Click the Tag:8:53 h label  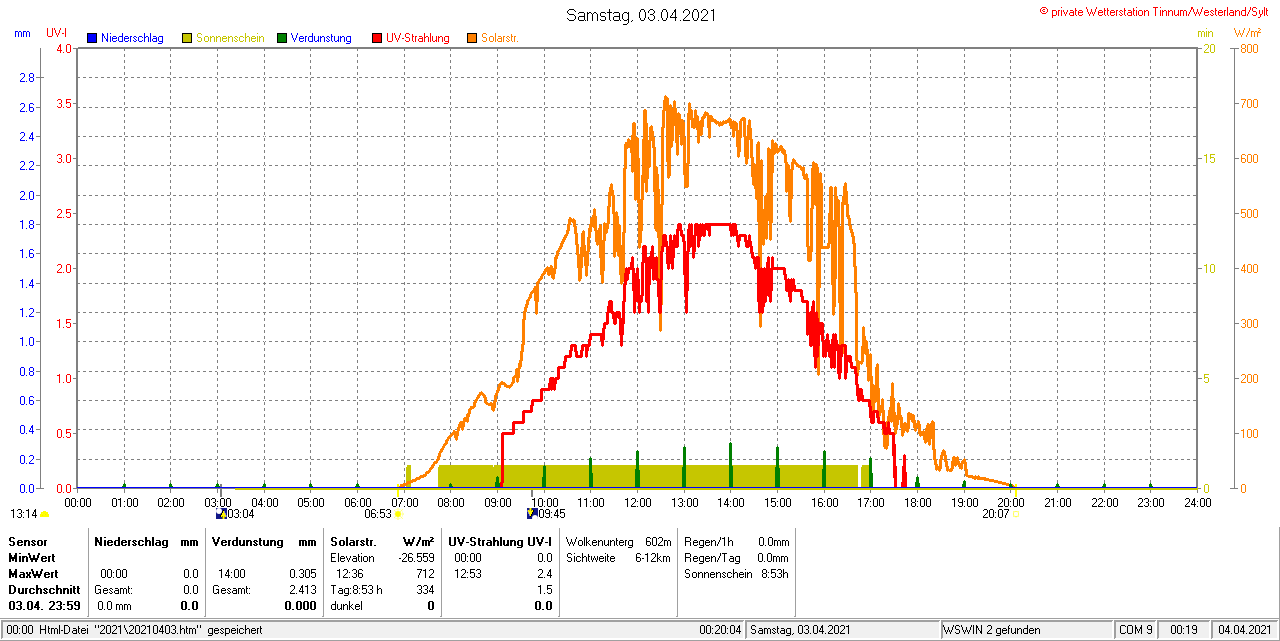[x=356, y=590]
